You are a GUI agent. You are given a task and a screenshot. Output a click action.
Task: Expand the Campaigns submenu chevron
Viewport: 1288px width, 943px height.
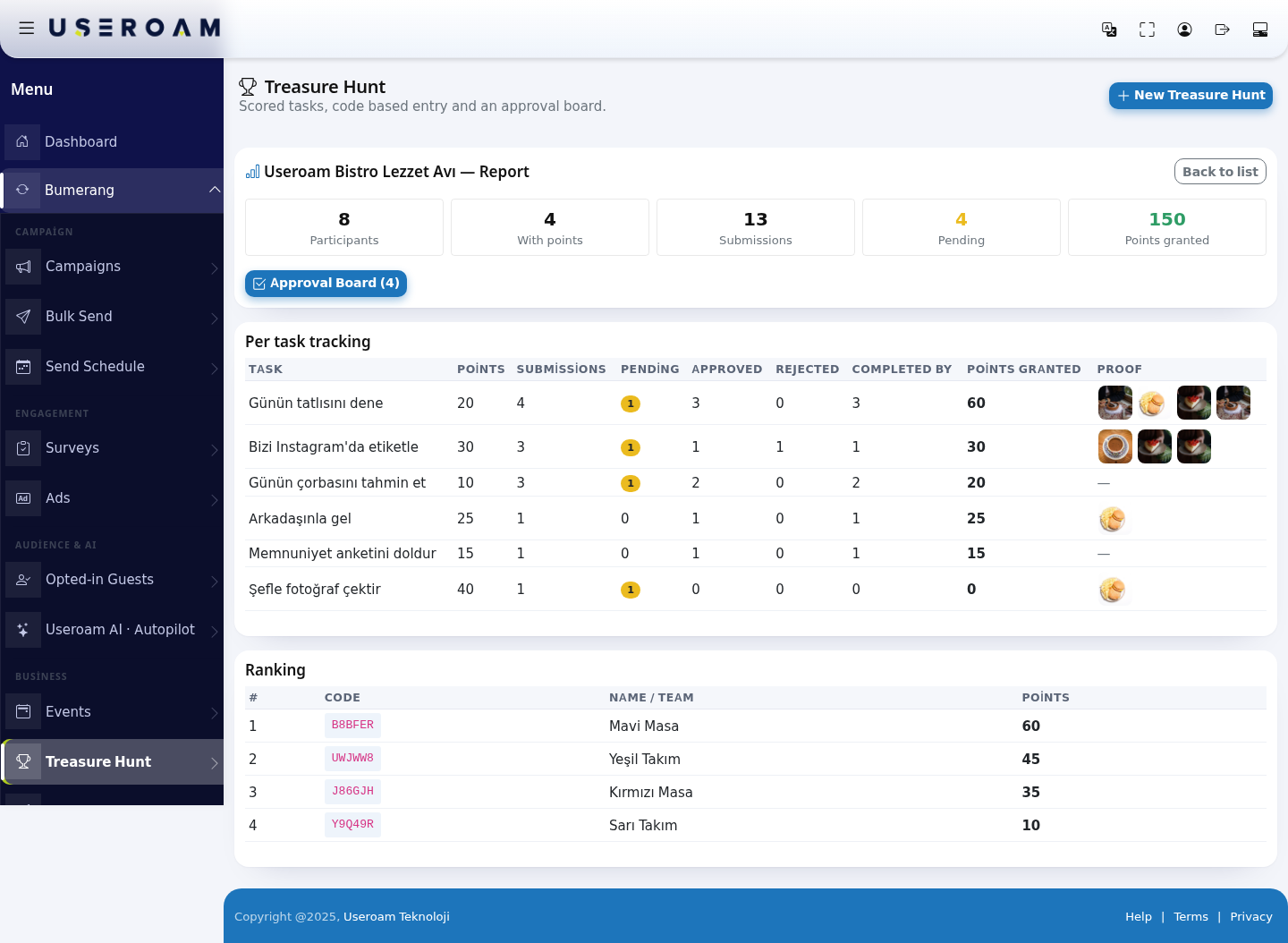click(x=215, y=268)
